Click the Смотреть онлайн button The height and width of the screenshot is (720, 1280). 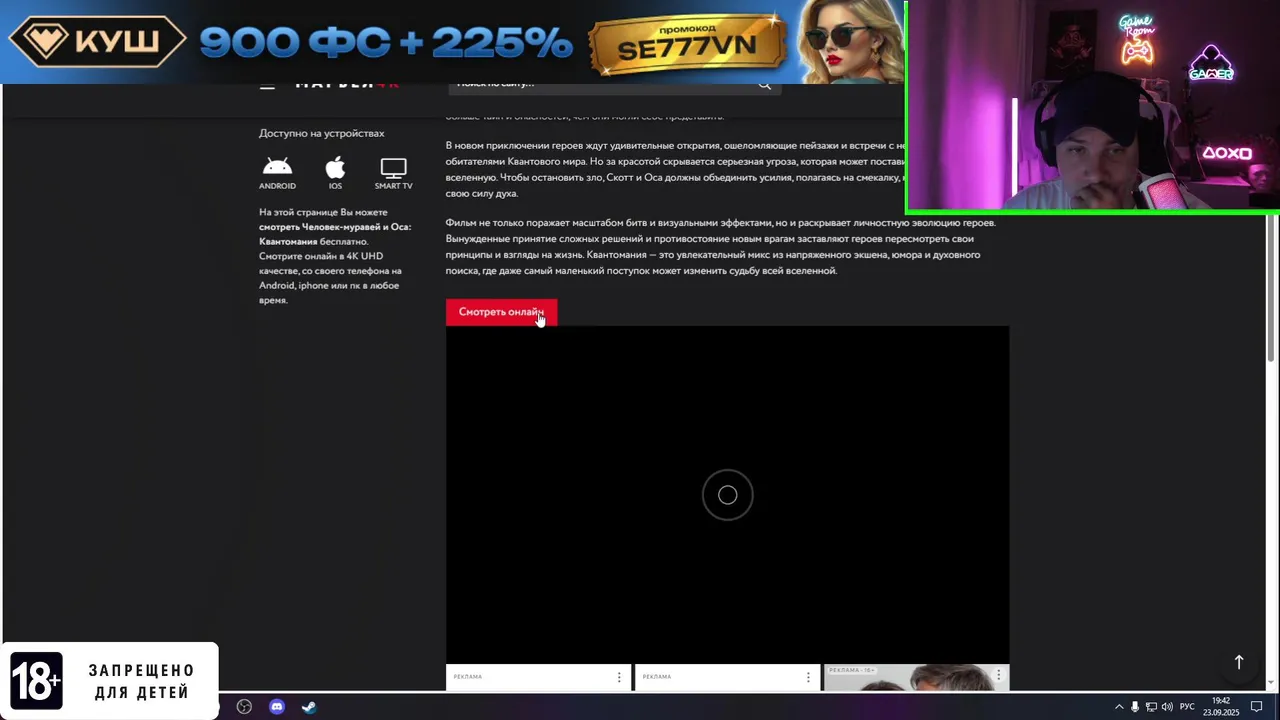pyautogui.click(x=501, y=312)
